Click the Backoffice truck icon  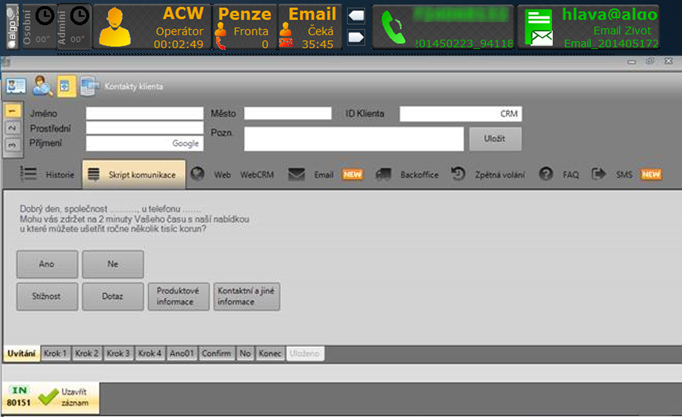coord(383,174)
